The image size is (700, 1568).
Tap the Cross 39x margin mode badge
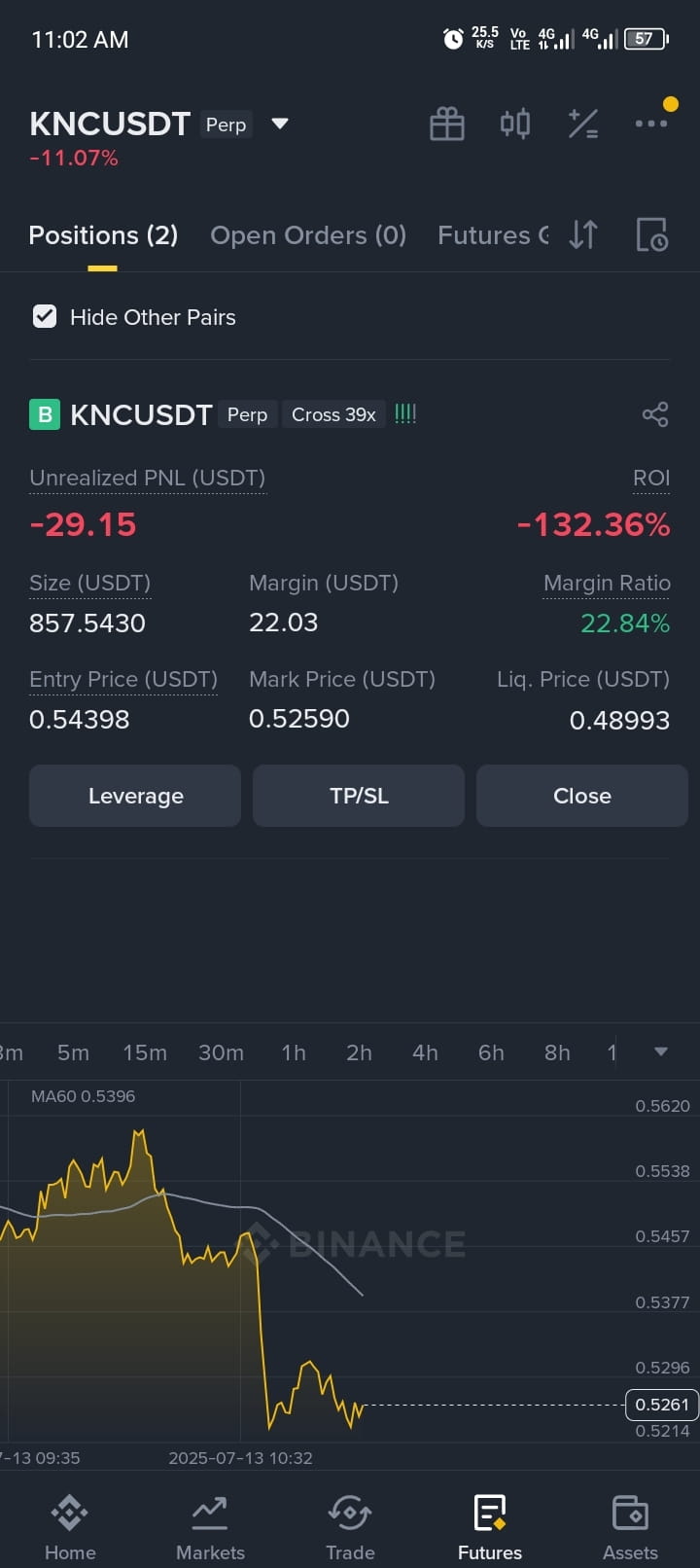[x=333, y=414]
